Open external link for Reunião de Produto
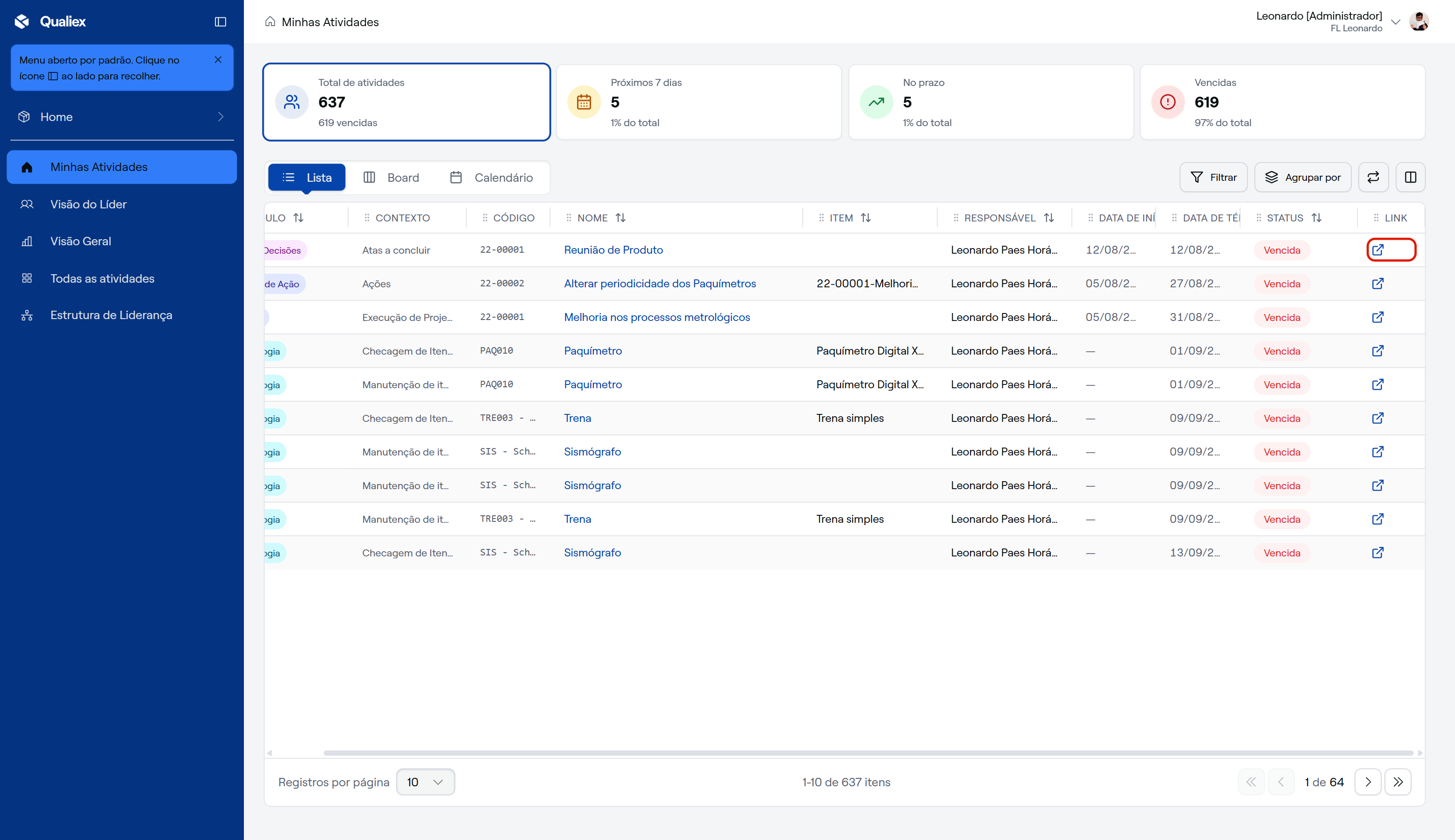Viewport: 1455px width, 840px height. click(x=1378, y=250)
